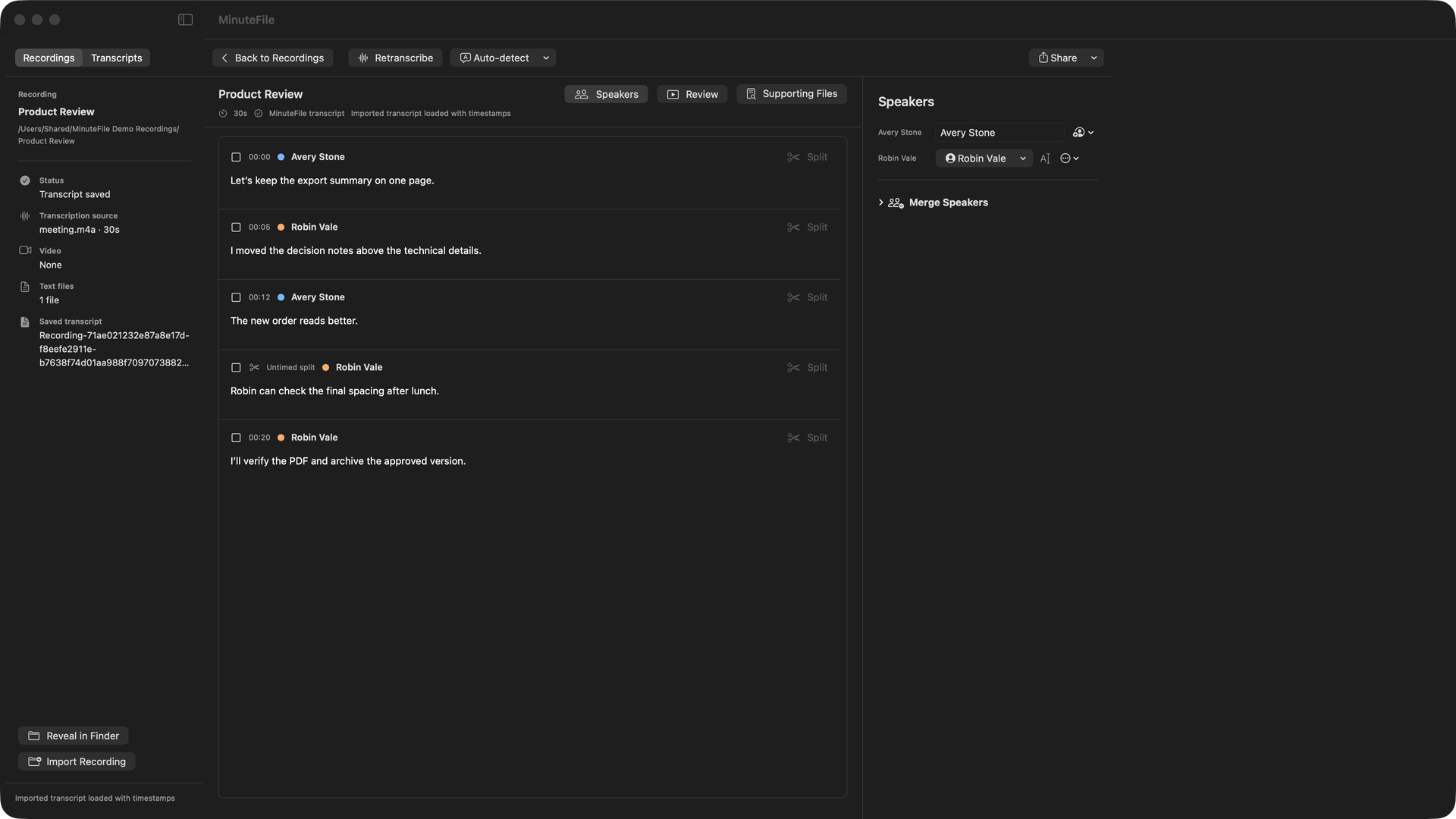The width and height of the screenshot is (1456, 819).
Task: Open the more options menu for Robin Vale
Action: pos(1069,158)
